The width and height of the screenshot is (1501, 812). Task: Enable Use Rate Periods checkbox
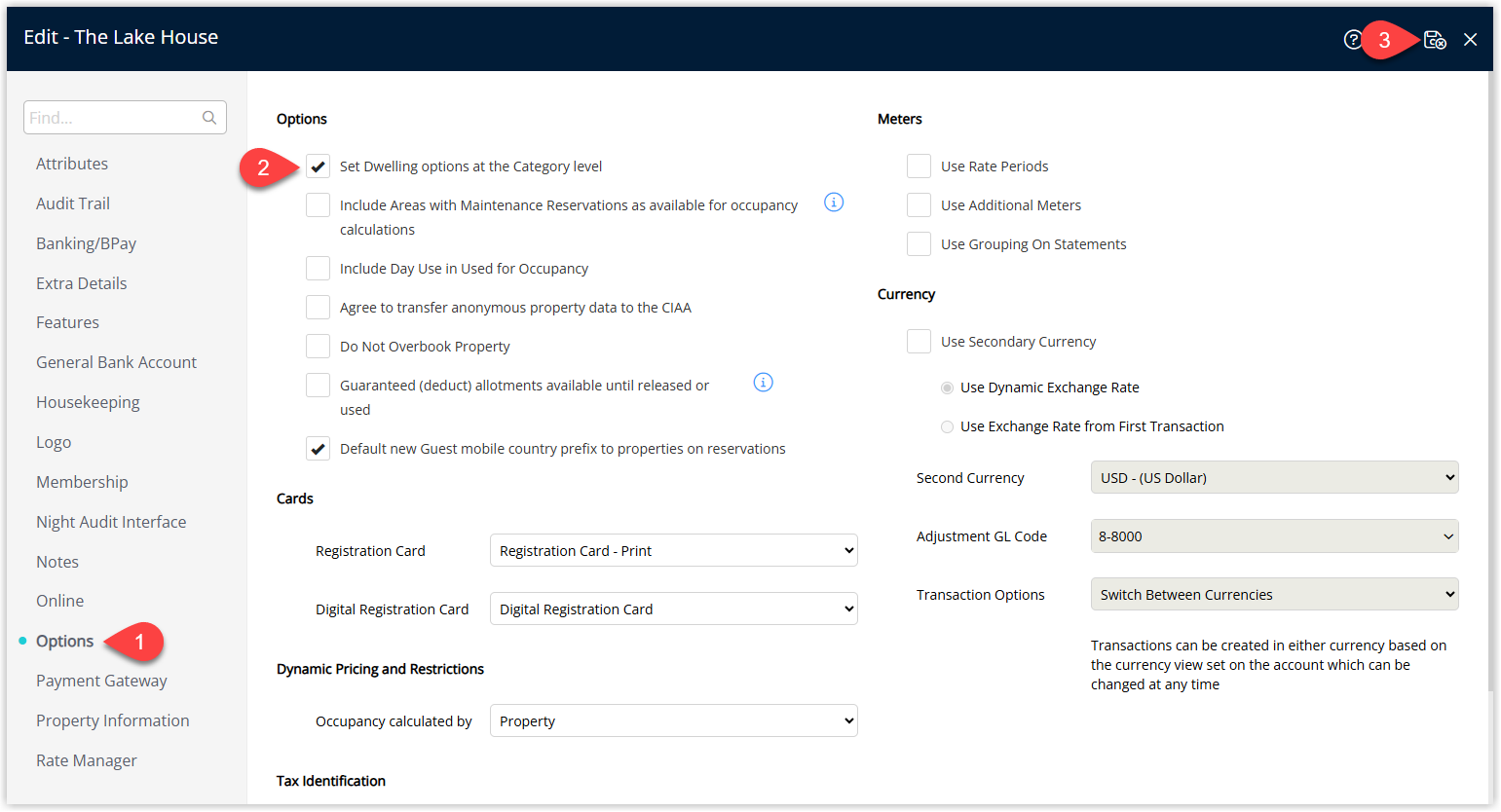(x=919, y=166)
